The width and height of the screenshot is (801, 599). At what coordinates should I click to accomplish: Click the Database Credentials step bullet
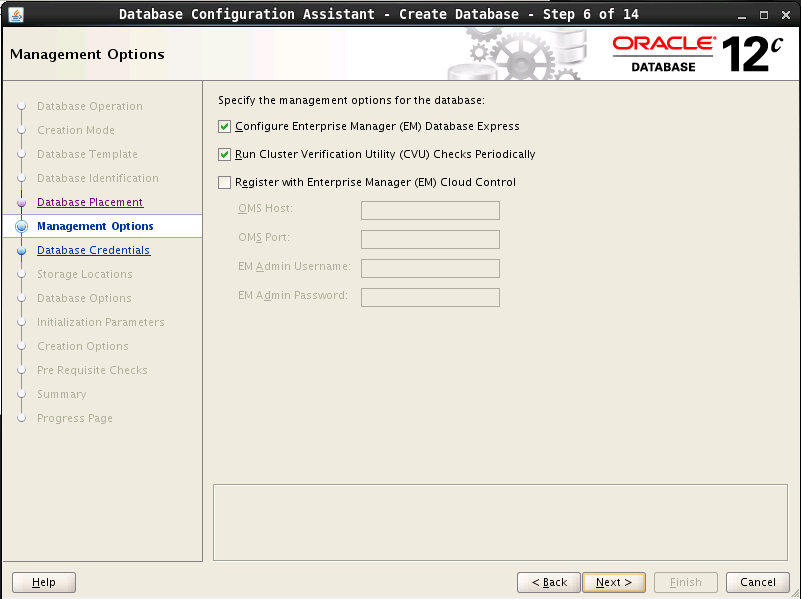point(21,251)
